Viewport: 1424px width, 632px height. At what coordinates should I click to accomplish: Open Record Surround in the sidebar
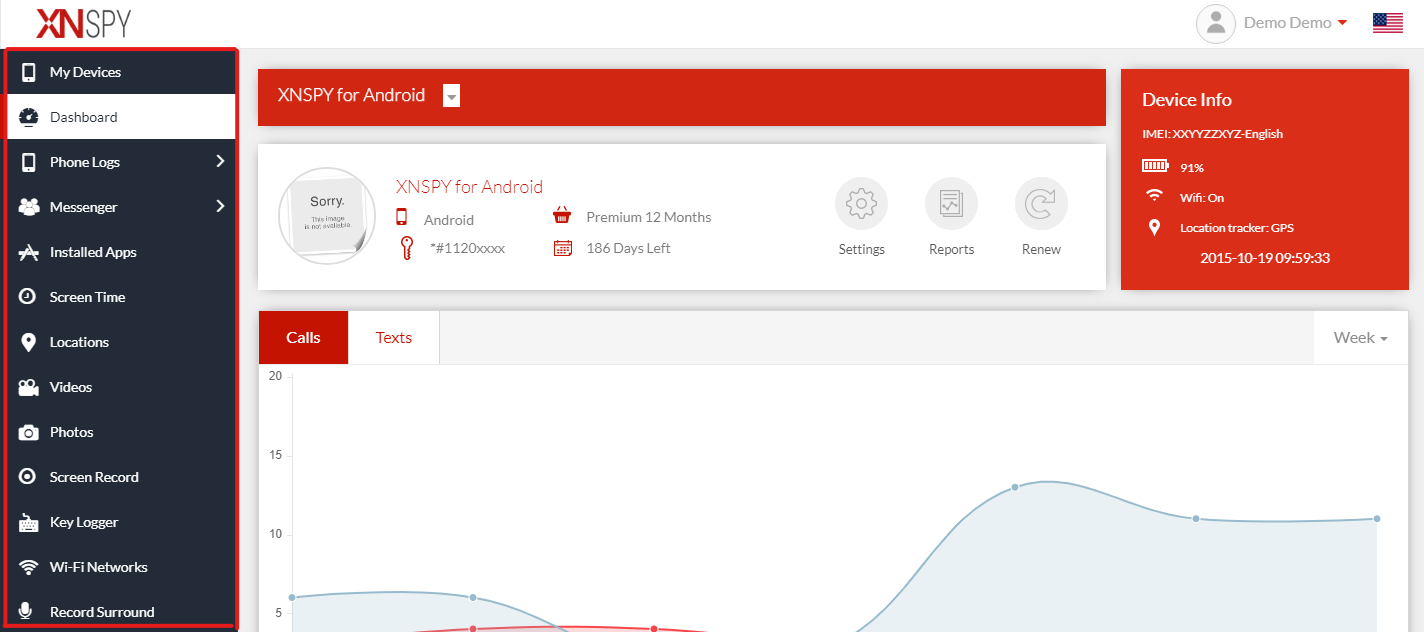click(x=121, y=611)
